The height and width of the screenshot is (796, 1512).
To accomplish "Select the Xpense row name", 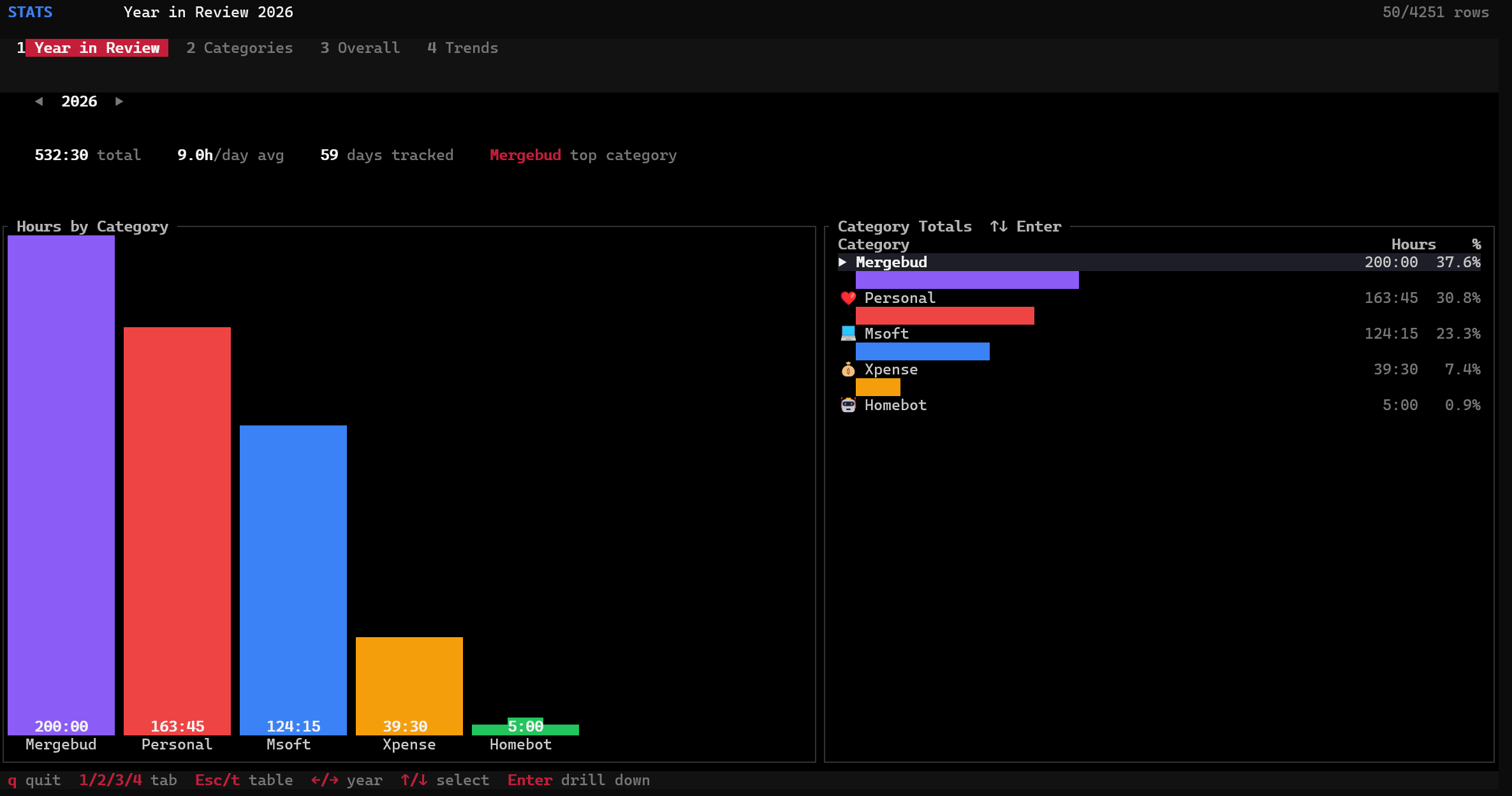I will tap(891, 369).
